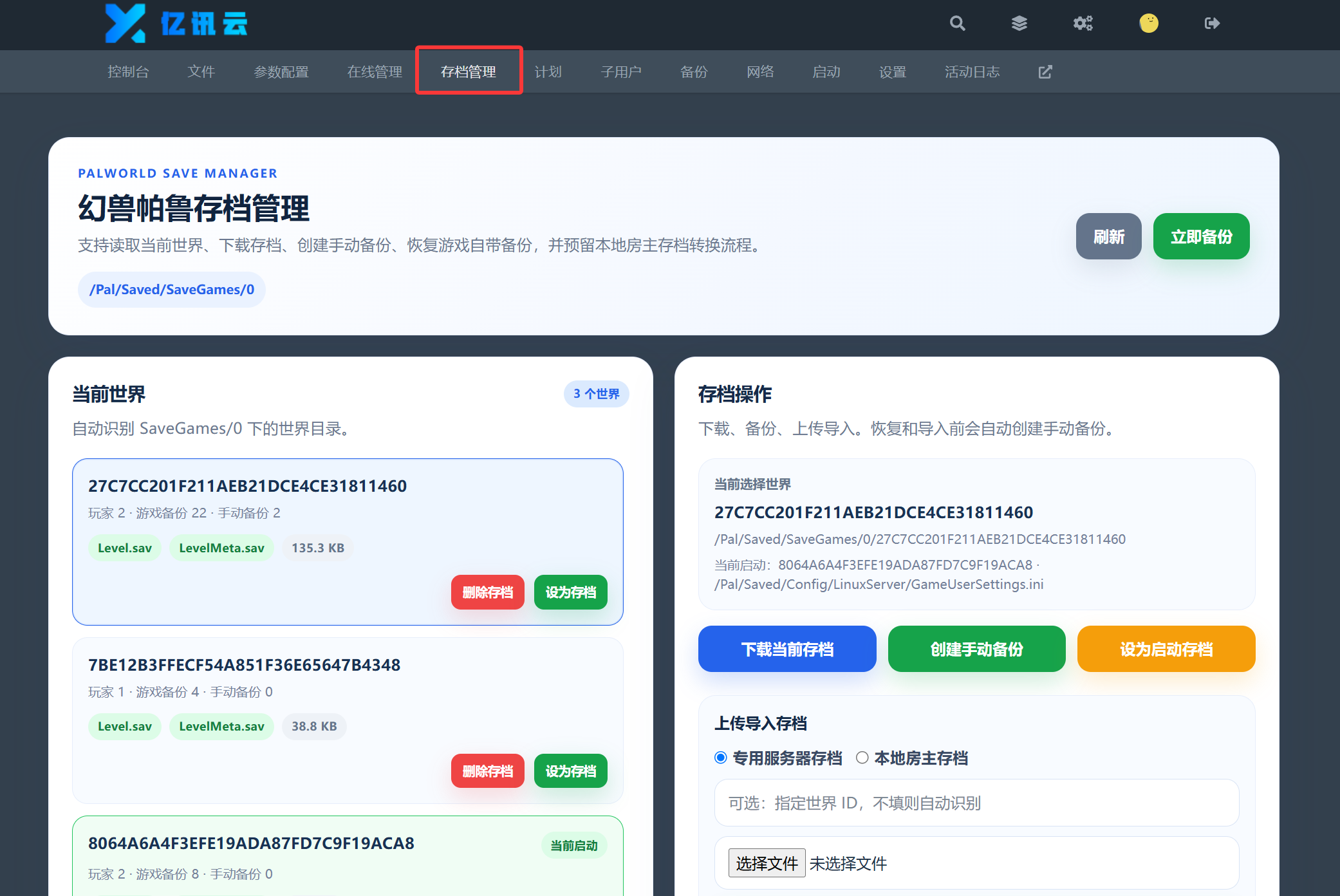This screenshot has width=1340, height=896.
Task: Select the 专用服务器存档 radio option
Action: [721, 758]
